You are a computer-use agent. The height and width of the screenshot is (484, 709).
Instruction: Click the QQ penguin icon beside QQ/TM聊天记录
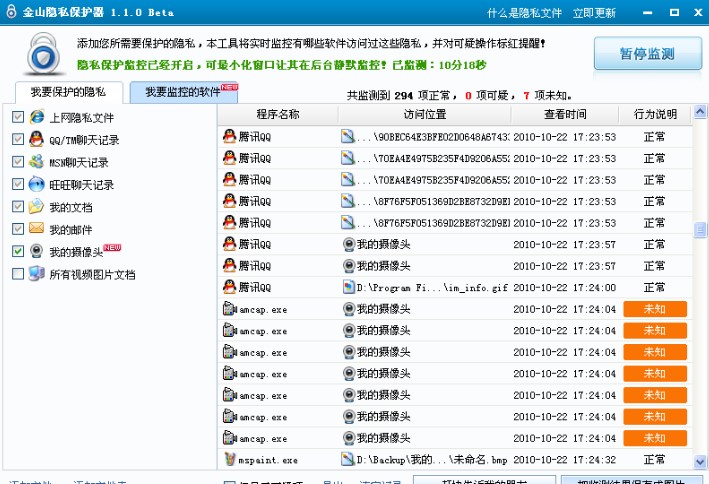pos(36,139)
